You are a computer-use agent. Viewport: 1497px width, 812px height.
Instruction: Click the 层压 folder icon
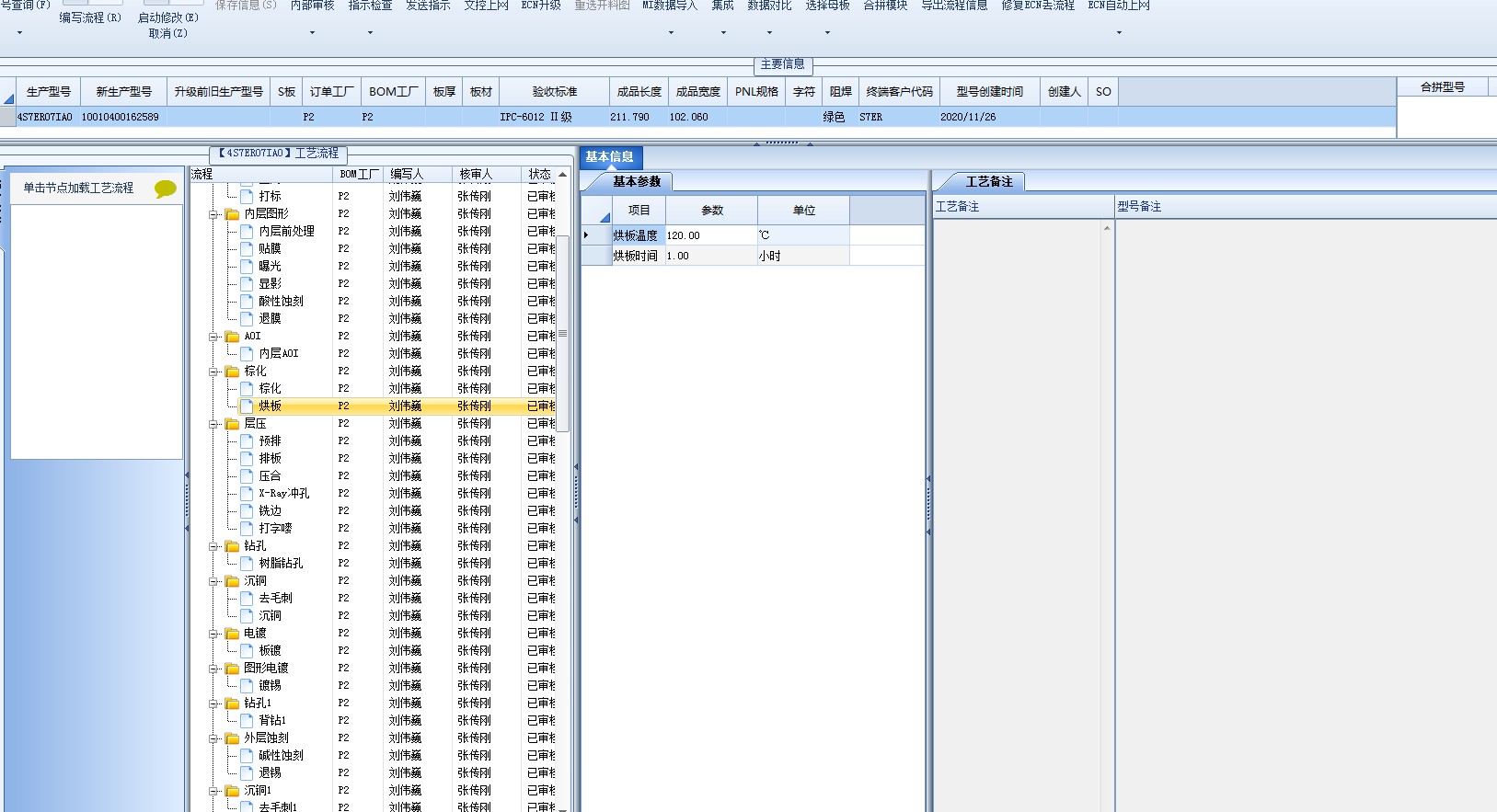tap(232, 424)
